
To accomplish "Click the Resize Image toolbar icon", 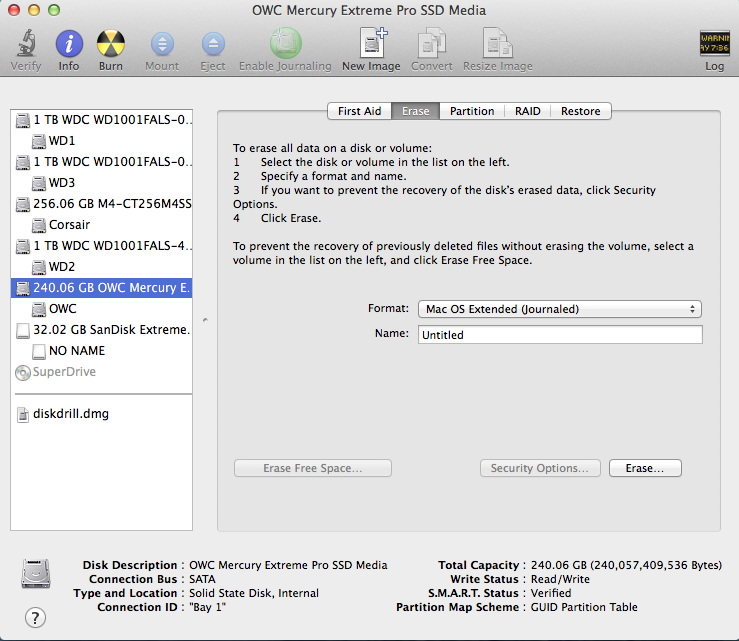I will click(498, 43).
